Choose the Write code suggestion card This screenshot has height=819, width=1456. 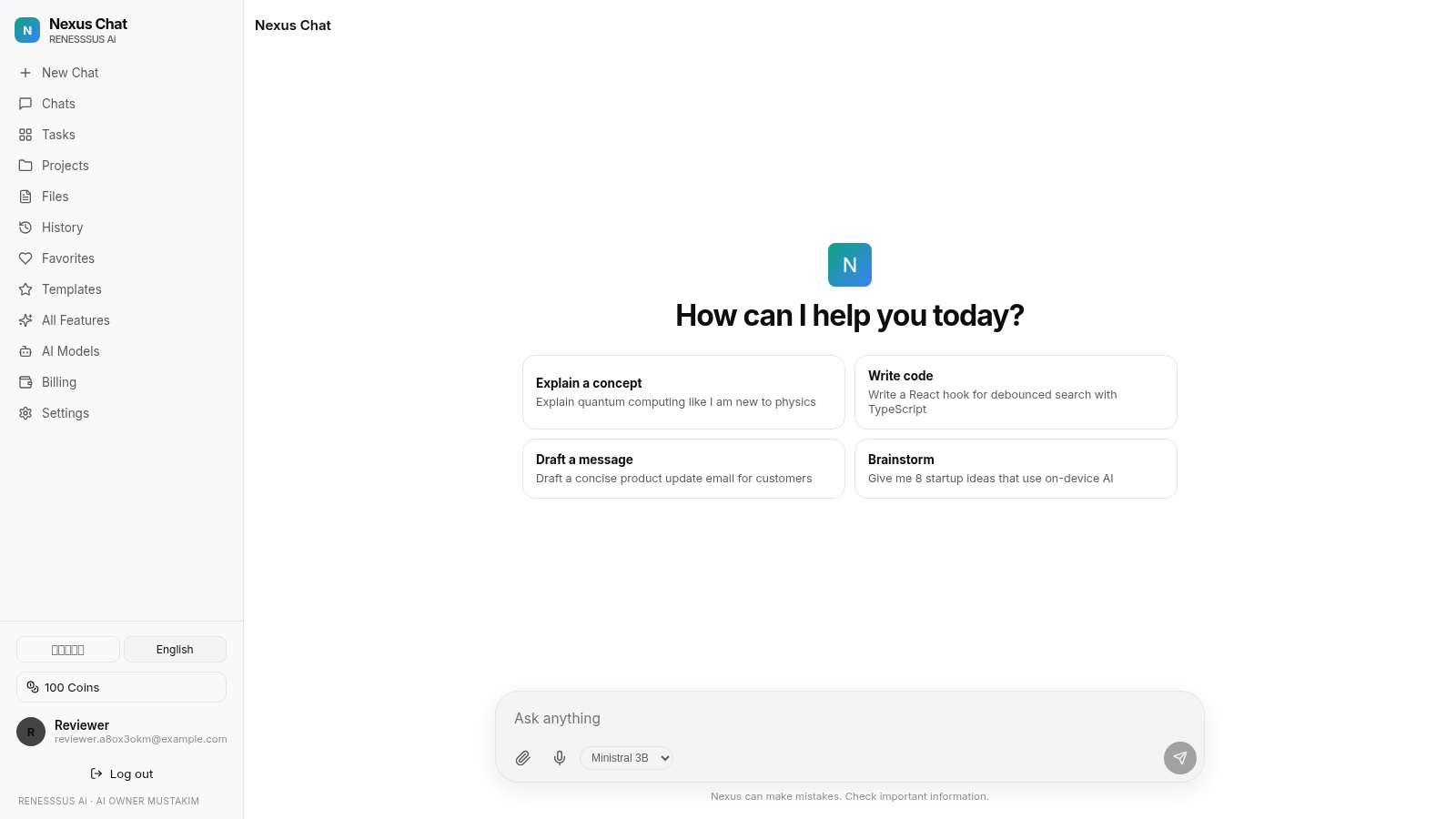pos(1016,392)
